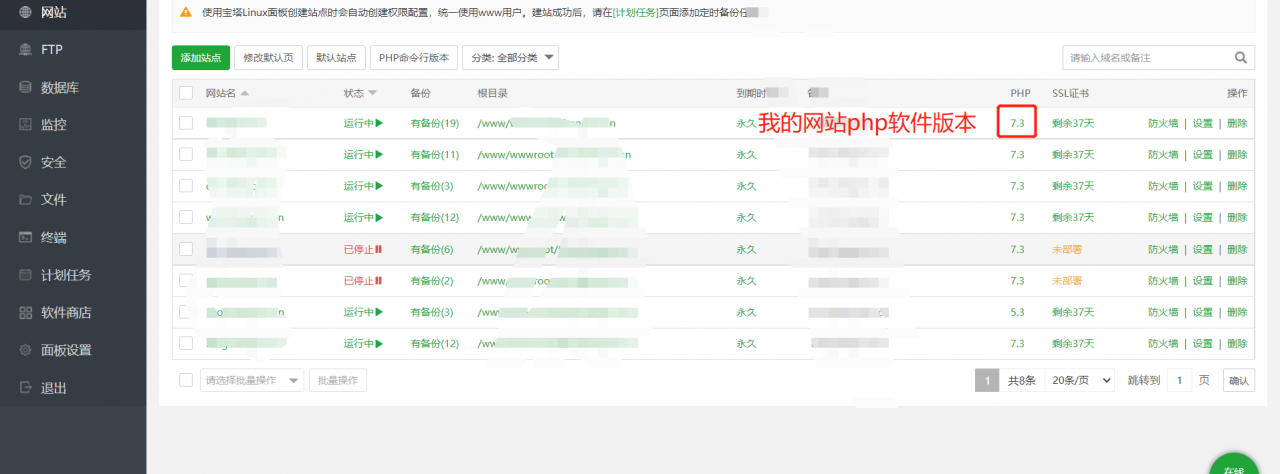Click the orange warning icon in notice

[x=186, y=12]
